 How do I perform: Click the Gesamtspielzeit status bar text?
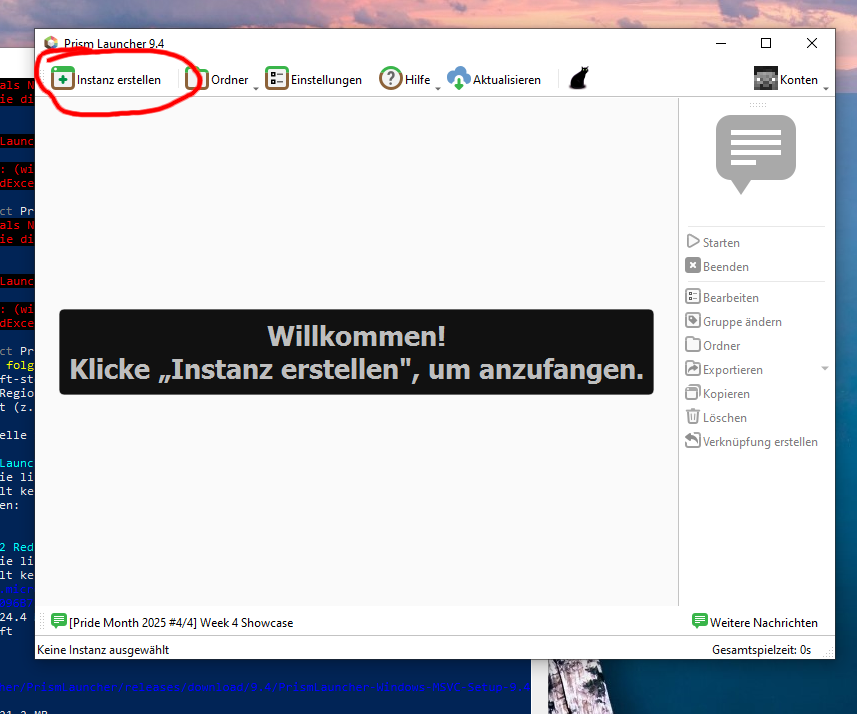(761, 648)
